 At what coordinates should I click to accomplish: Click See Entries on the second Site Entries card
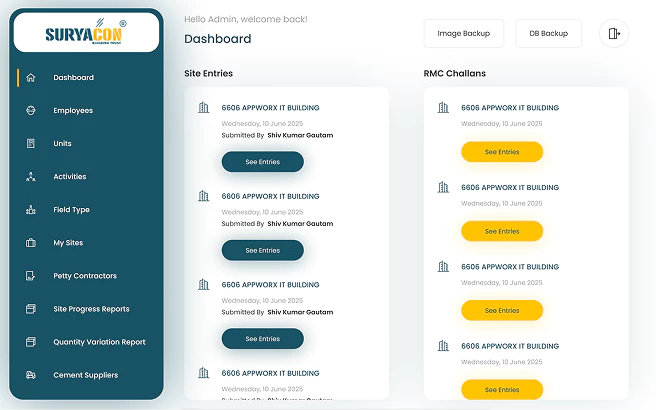tap(263, 250)
